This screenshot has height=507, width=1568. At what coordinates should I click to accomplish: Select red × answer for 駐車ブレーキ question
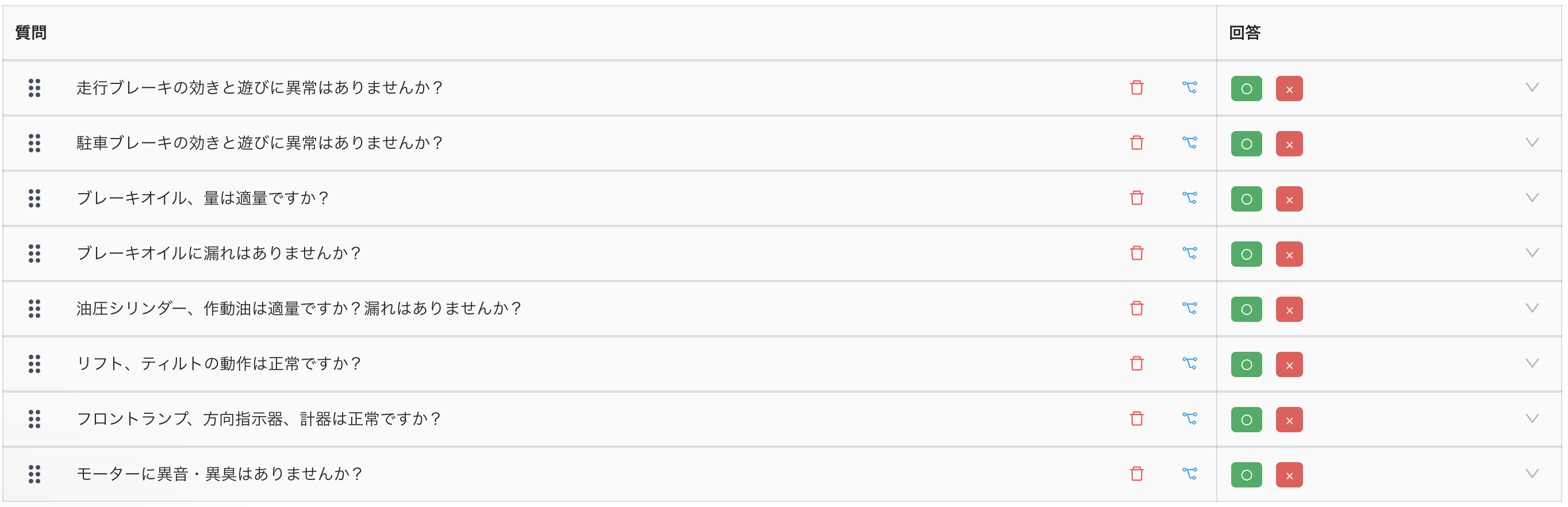click(x=1289, y=144)
